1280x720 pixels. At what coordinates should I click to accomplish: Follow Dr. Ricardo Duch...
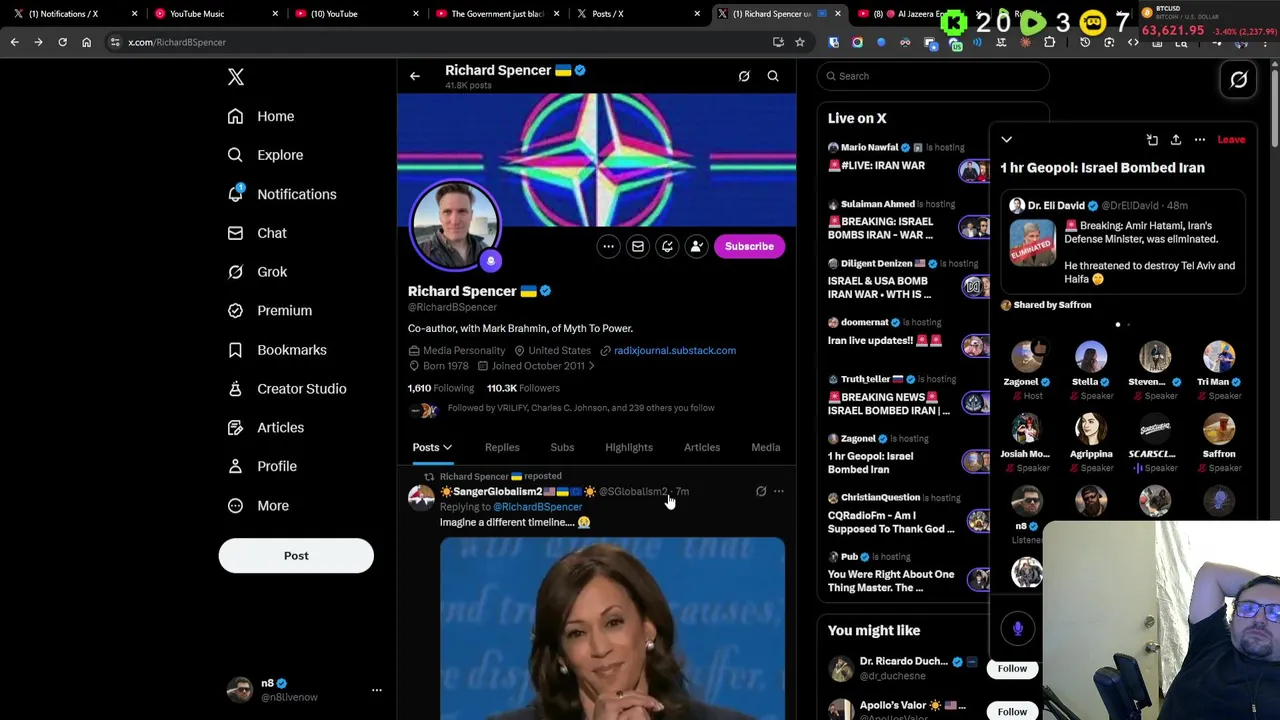1012,668
